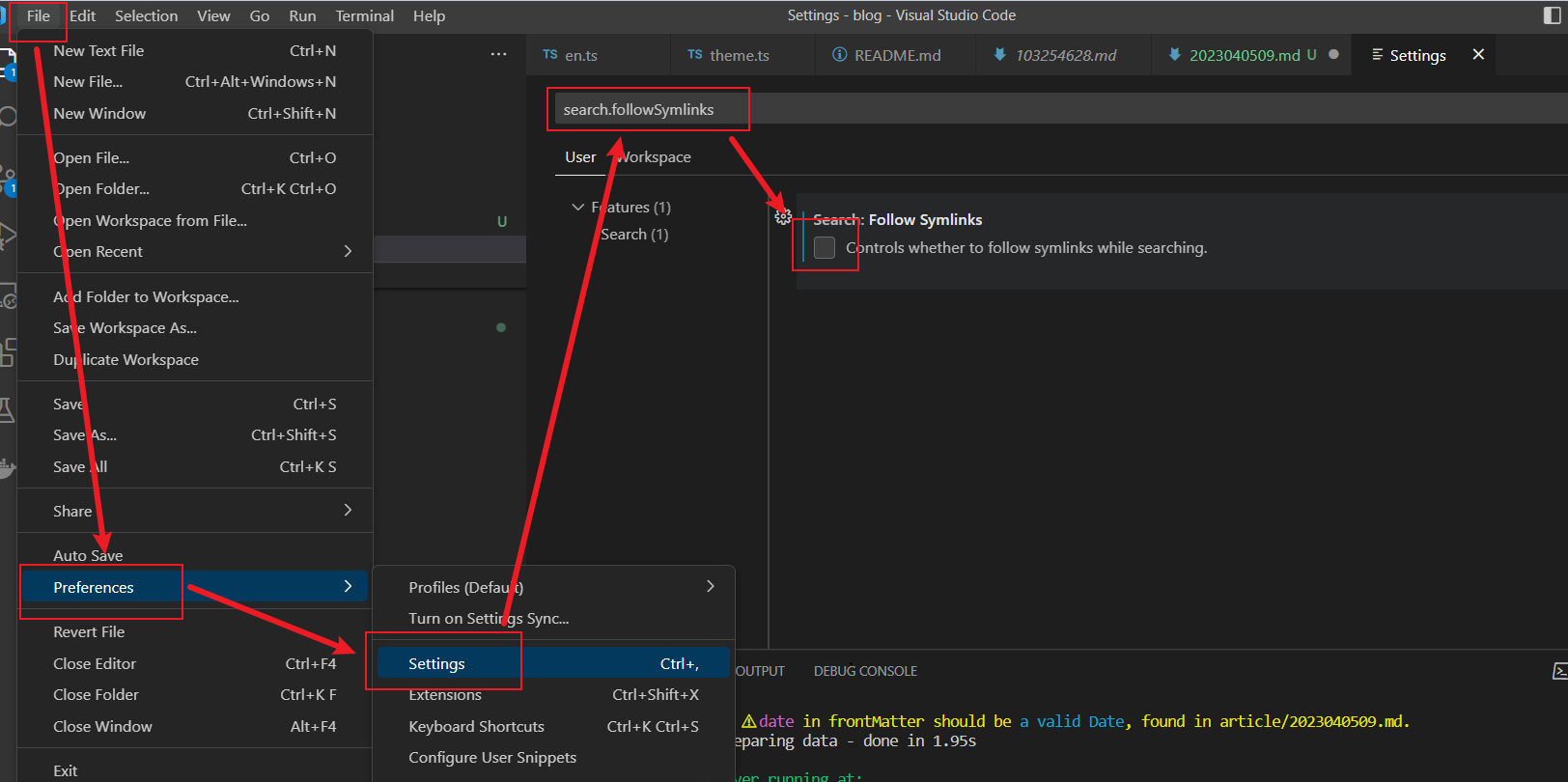Open the Terminal menu in menu bar

tap(365, 15)
